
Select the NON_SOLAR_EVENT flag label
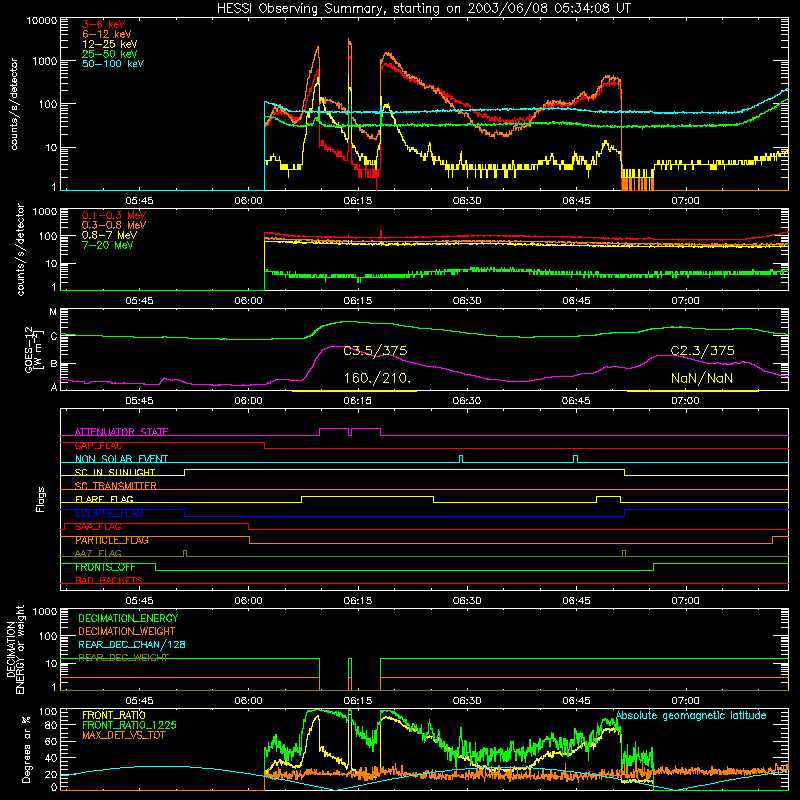(121, 459)
